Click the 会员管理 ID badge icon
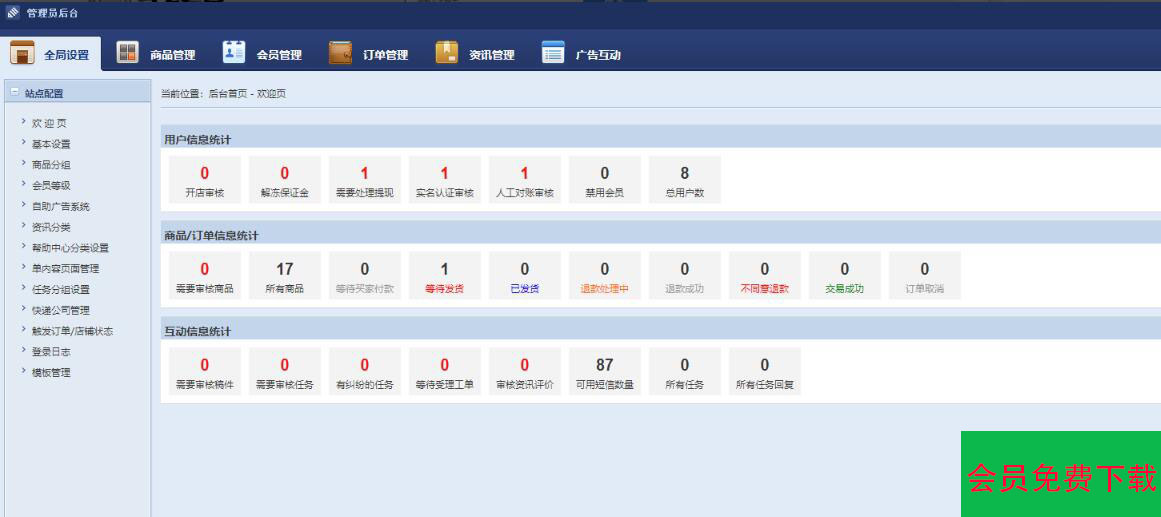Image resolution: width=1161 pixels, height=517 pixels. (233, 53)
